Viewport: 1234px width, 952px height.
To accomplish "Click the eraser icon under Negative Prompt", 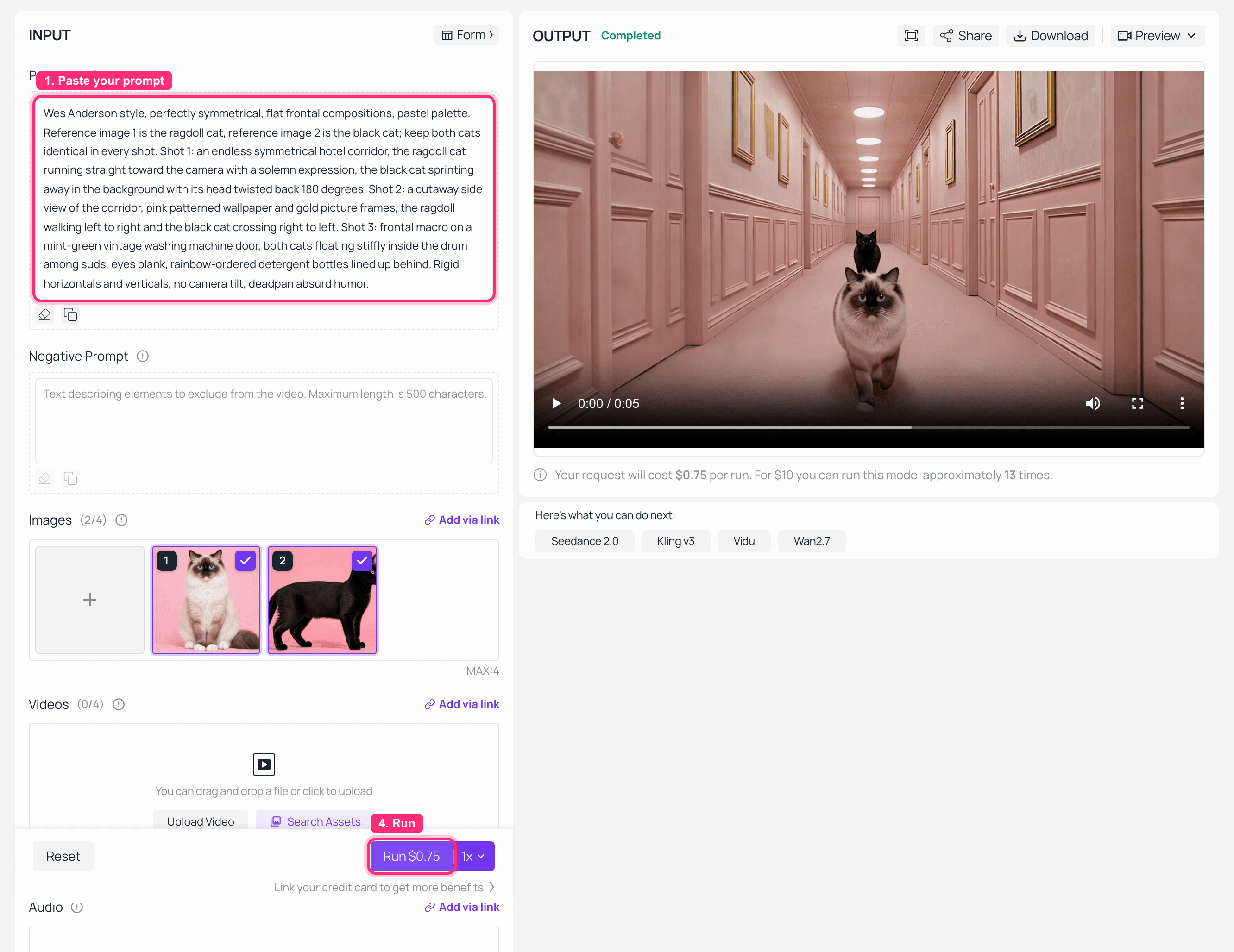I will coord(44,478).
